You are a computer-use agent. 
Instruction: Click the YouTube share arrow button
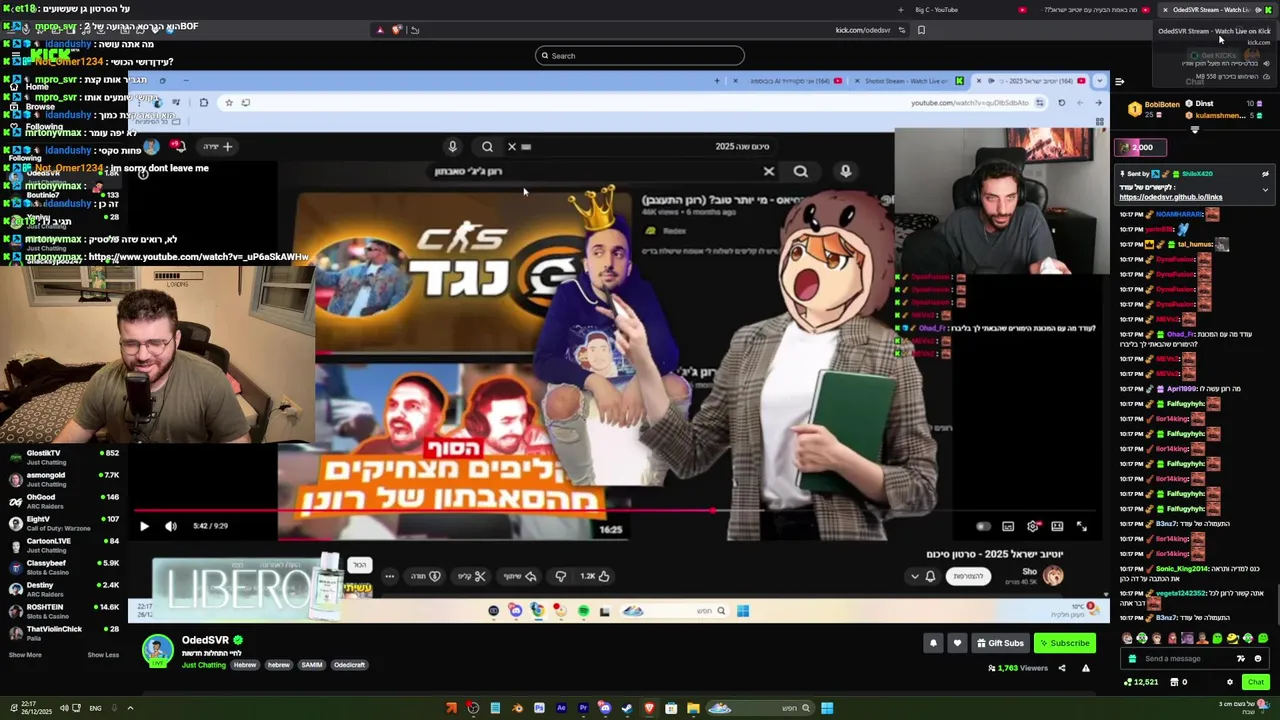point(521,576)
